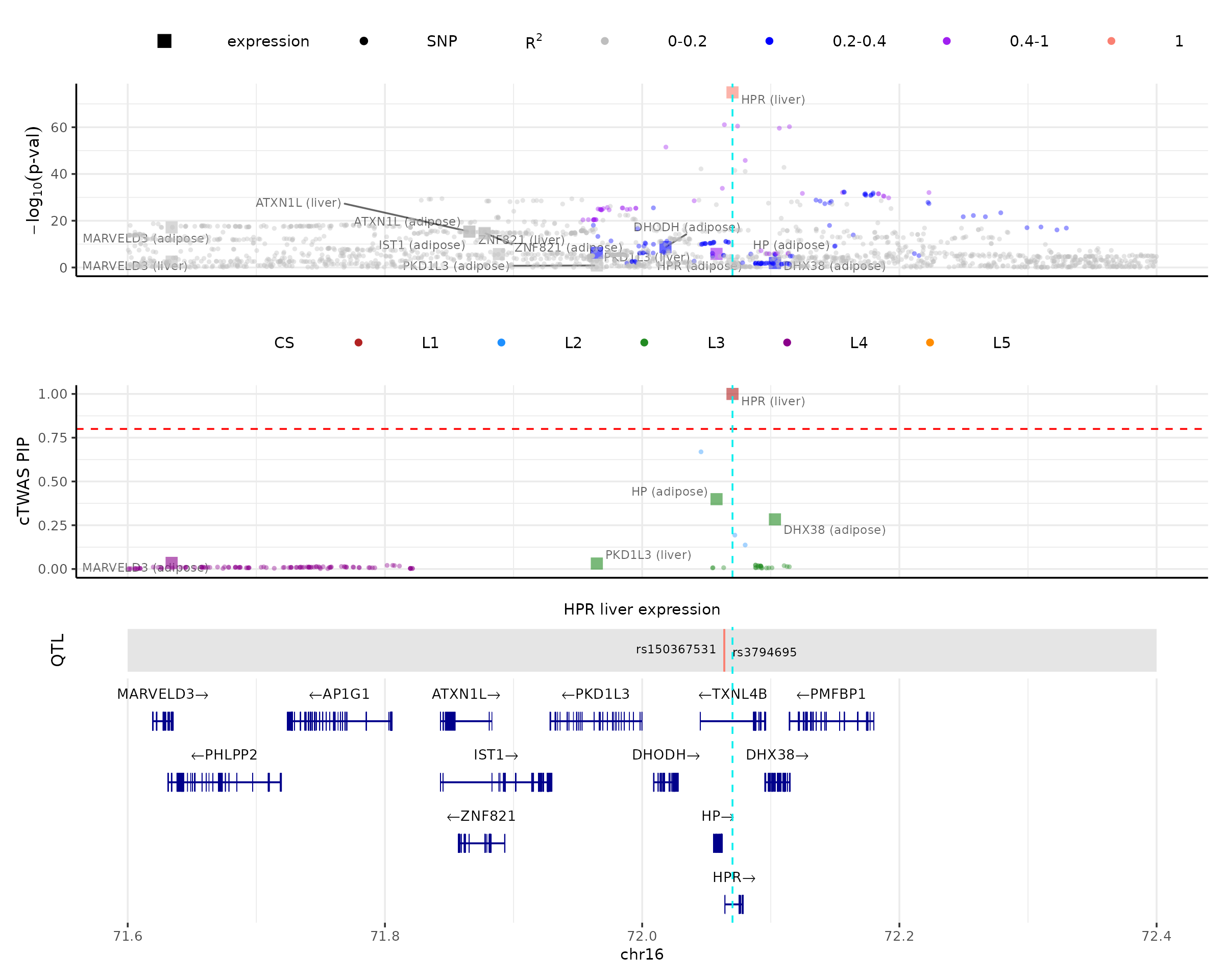Click the salmon HPR (liver) square in p-value panel
Viewport: 1225px width, 980px height.
point(732,92)
